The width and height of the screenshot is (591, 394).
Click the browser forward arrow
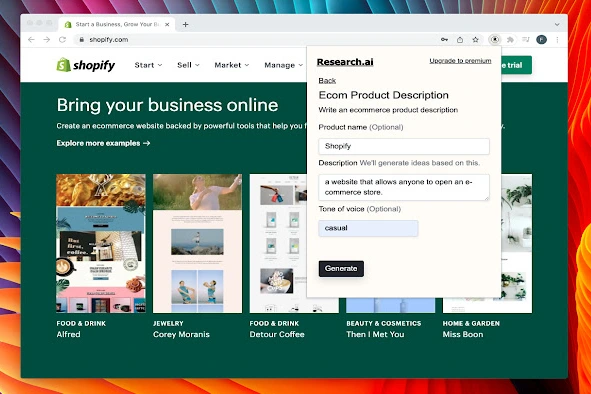coord(47,40)
